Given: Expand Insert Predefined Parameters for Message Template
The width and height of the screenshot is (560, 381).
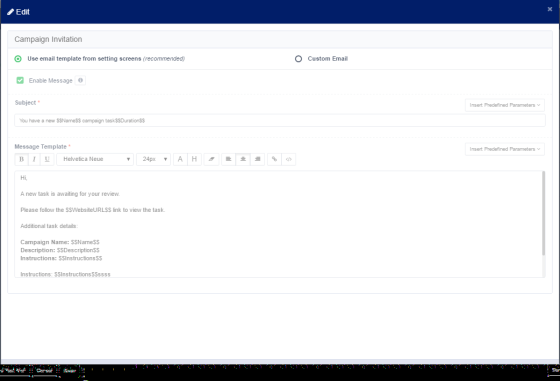Looking at the screenshot, I should (505, 149).
